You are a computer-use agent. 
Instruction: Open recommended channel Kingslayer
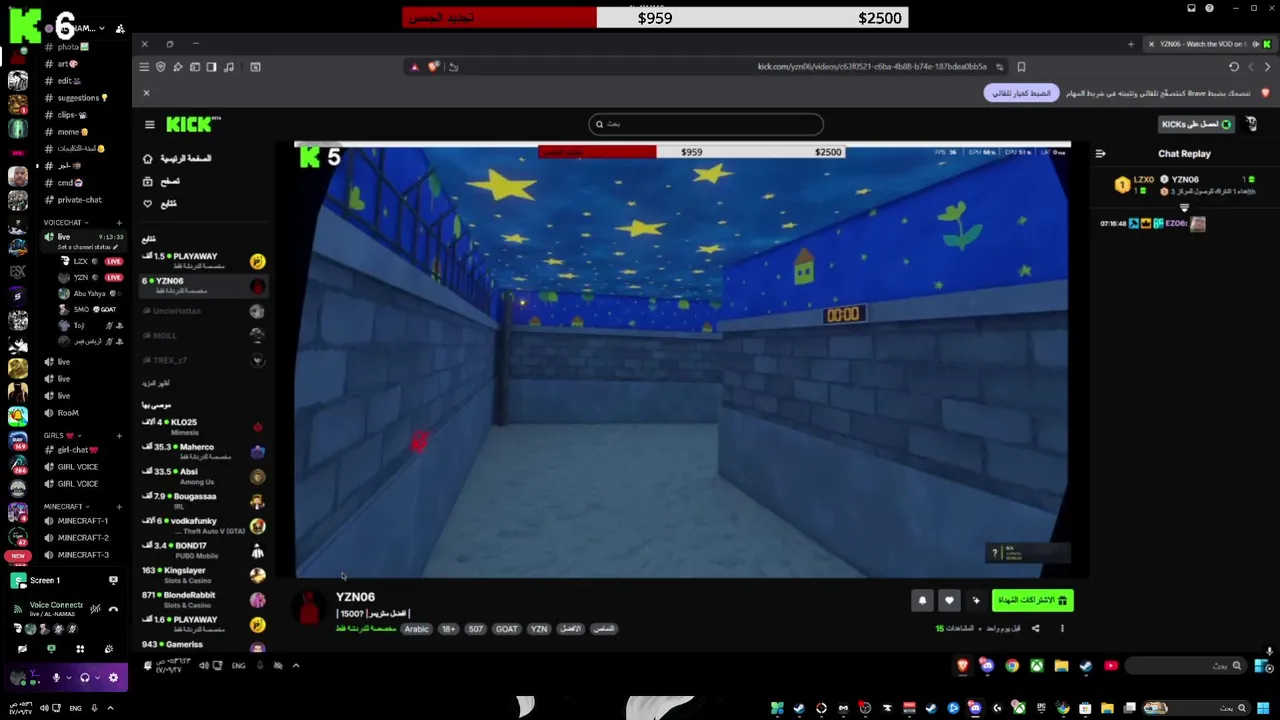[203, 575]
